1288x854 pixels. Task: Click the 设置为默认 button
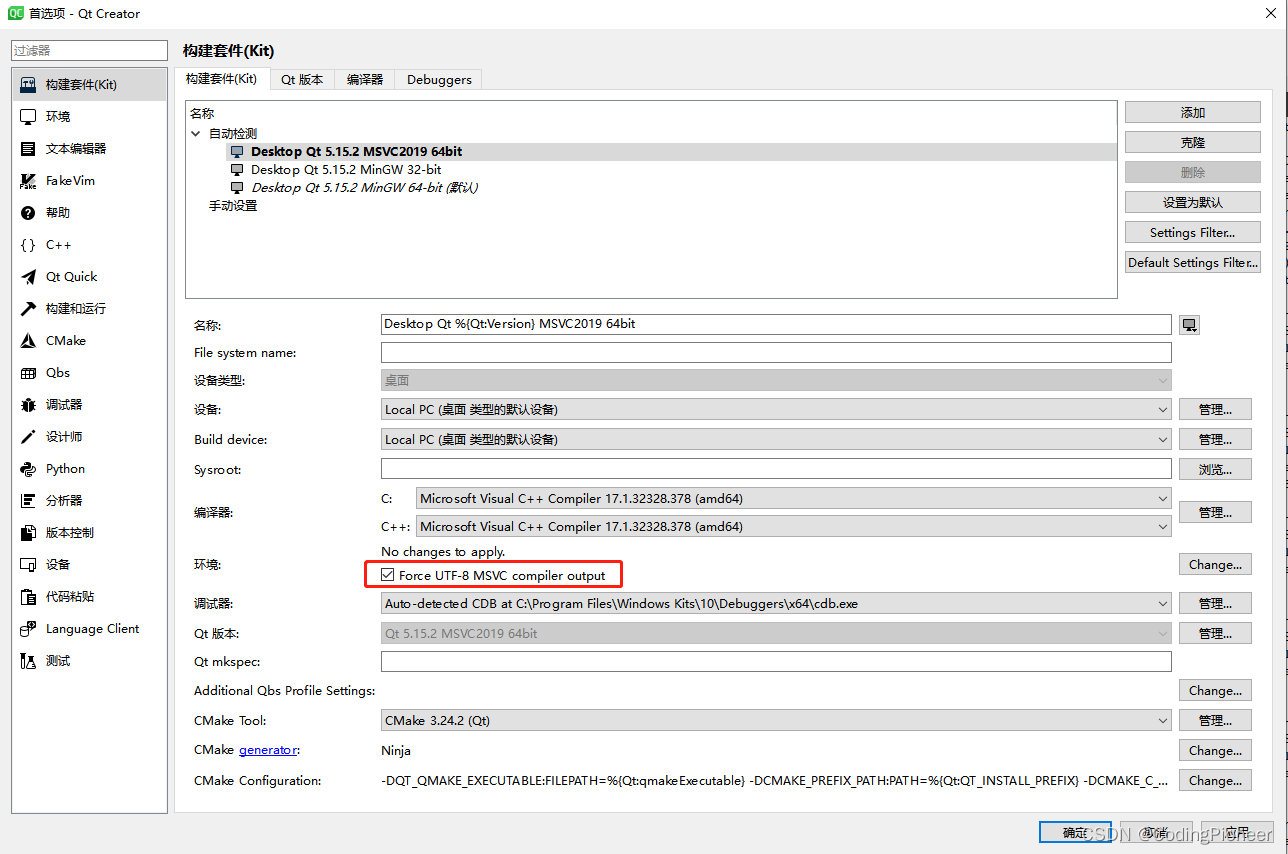(1192, 203)
